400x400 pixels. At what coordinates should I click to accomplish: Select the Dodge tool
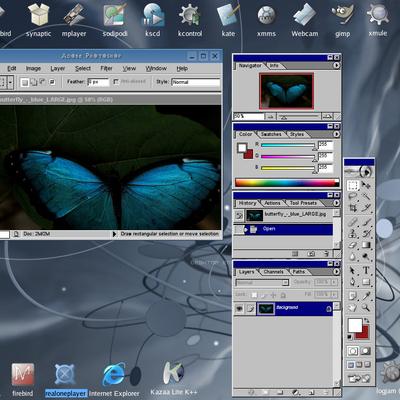coord(366,256)
